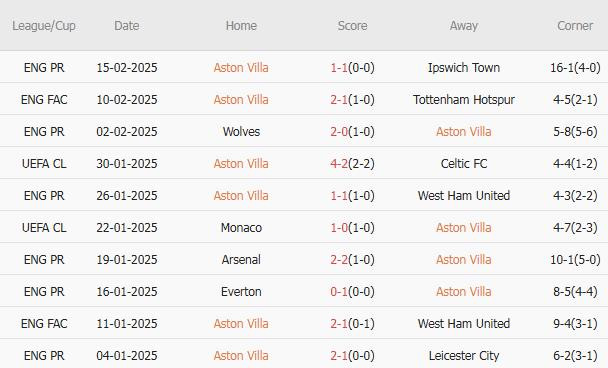Click the Monaco home team link
The width and height of the screenshot is (608, 368).
(x=241, y=228)
